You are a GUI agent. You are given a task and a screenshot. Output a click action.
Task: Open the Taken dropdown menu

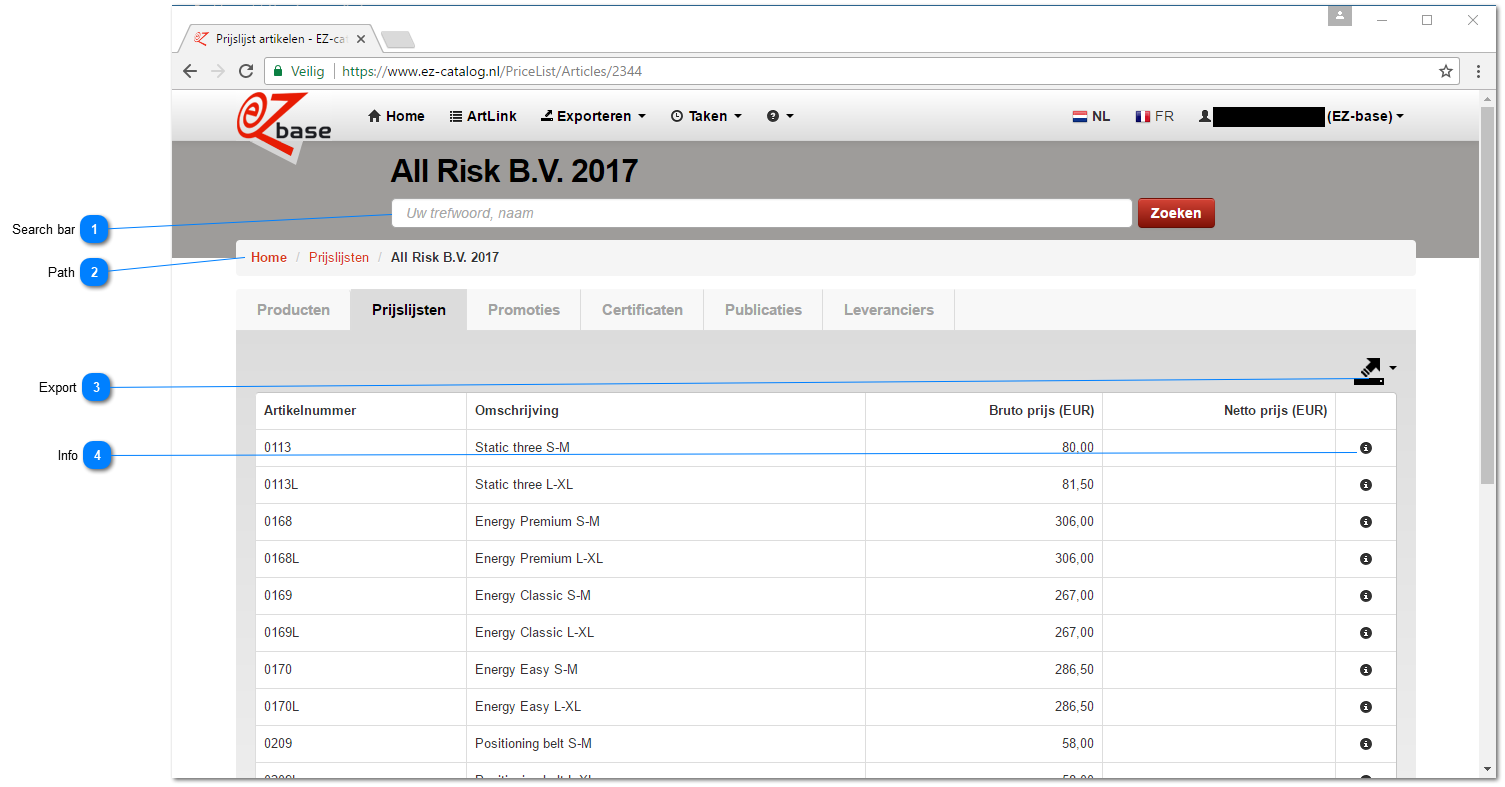tap(706, 116)
